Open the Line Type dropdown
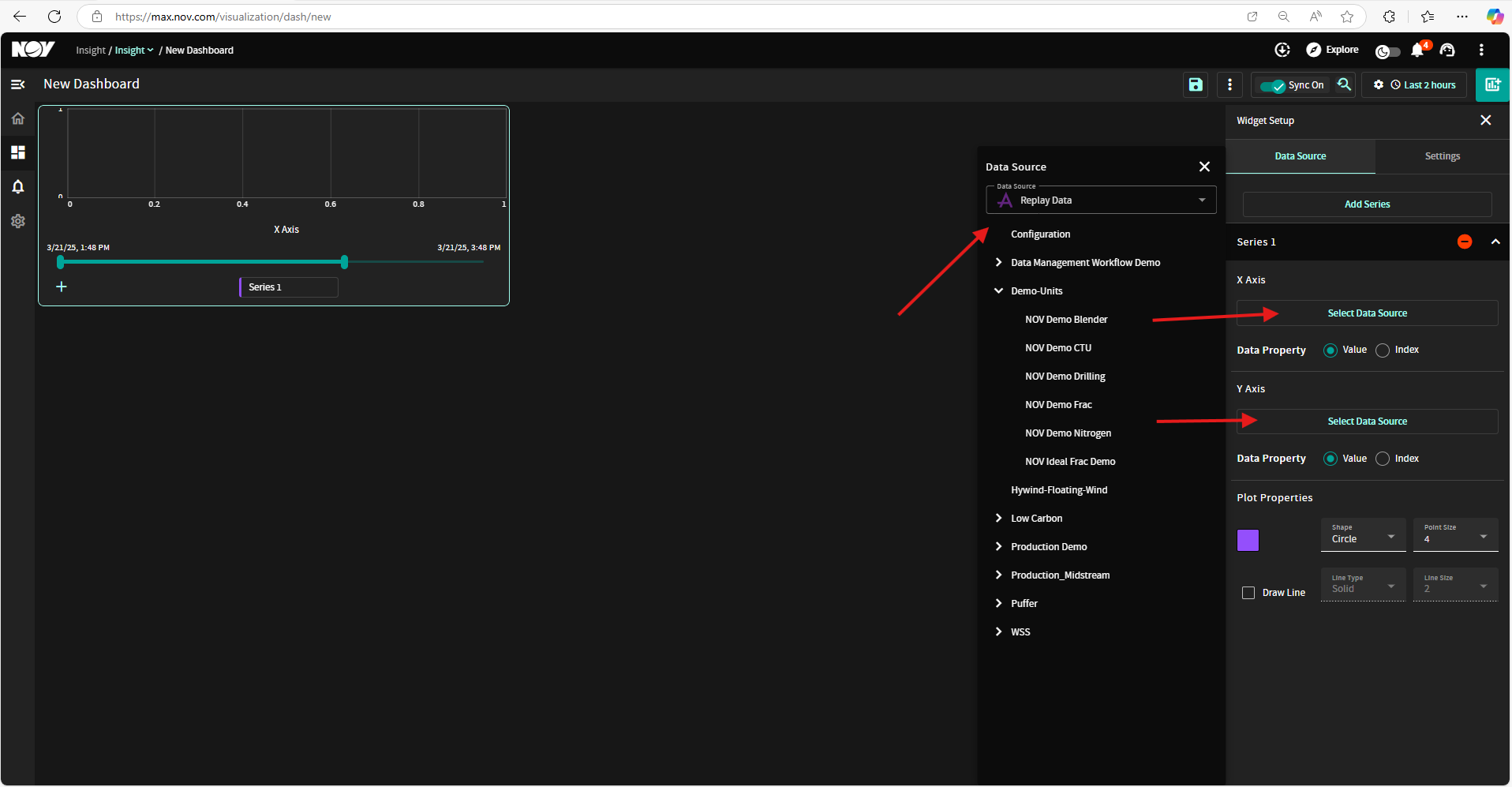The height and width of the screenshot is (787, 1512). coord(1363,584)
